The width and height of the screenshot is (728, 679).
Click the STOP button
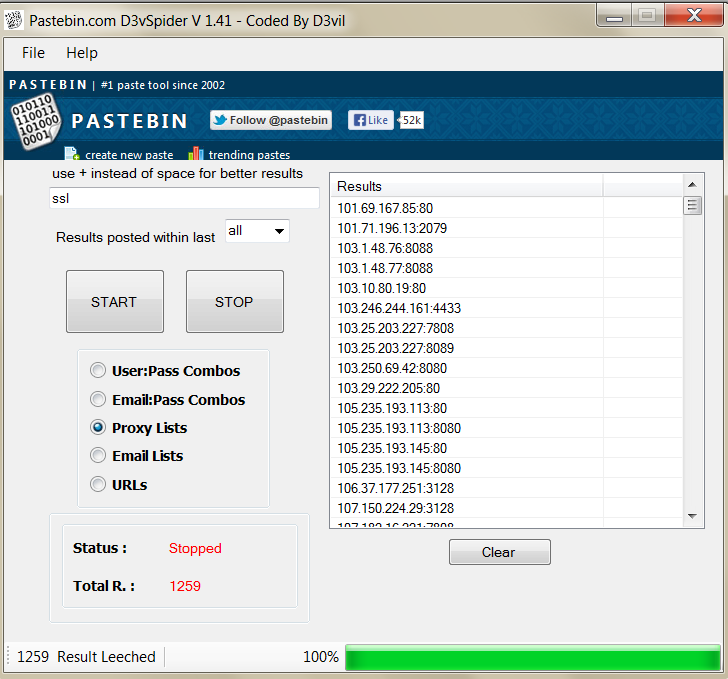click(234, 301)
